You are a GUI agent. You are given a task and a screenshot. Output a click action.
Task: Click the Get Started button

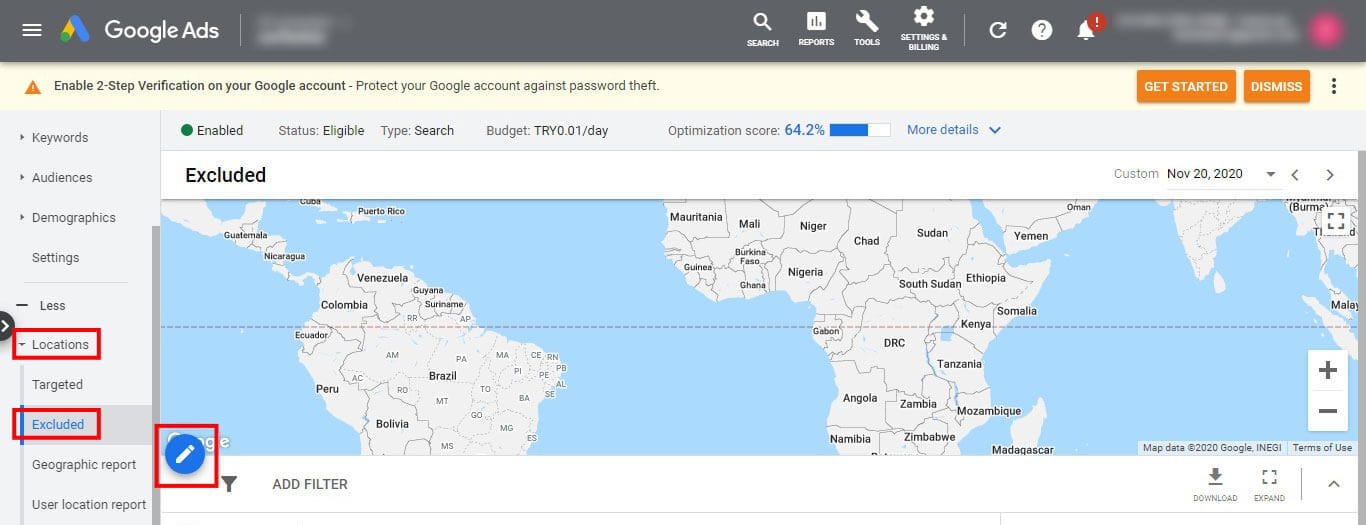[x=1185, y=87]
